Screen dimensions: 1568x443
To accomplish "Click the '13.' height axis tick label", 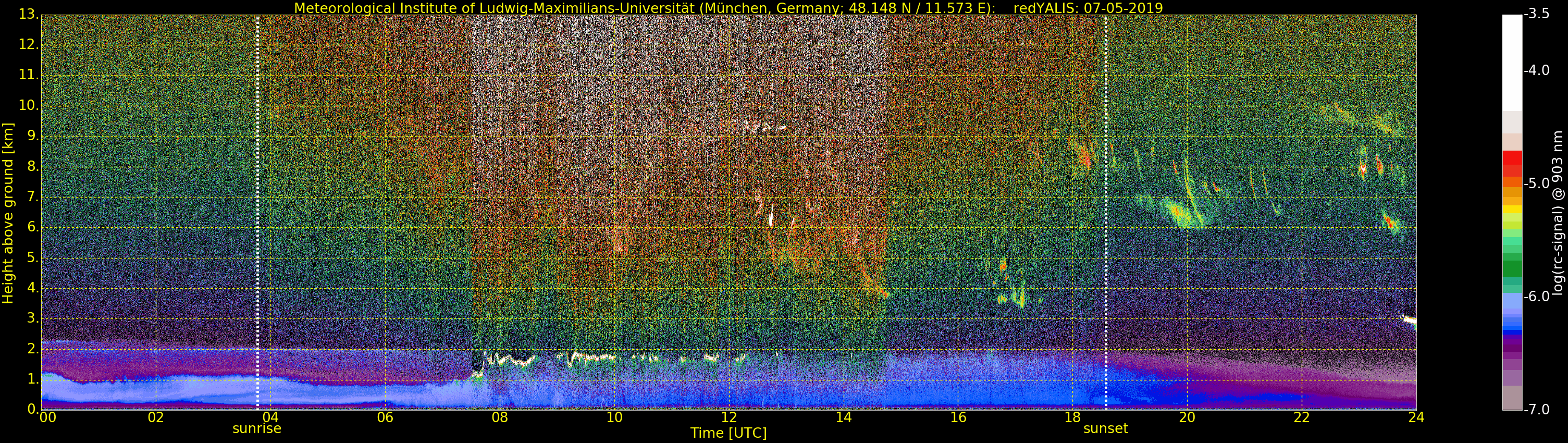I will (x=29, y=14).
